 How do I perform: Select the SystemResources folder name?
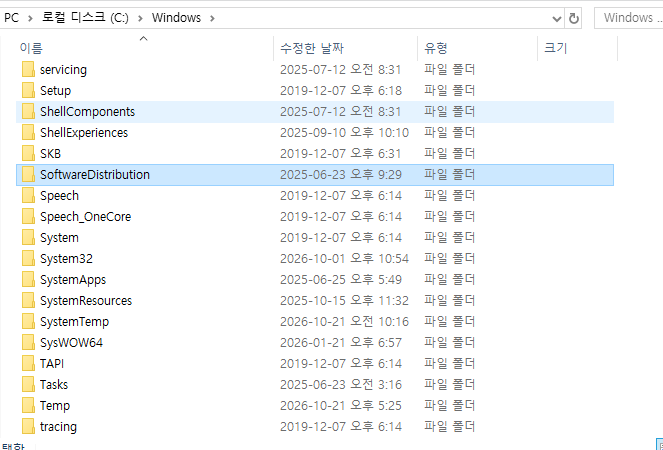(86, 301)
